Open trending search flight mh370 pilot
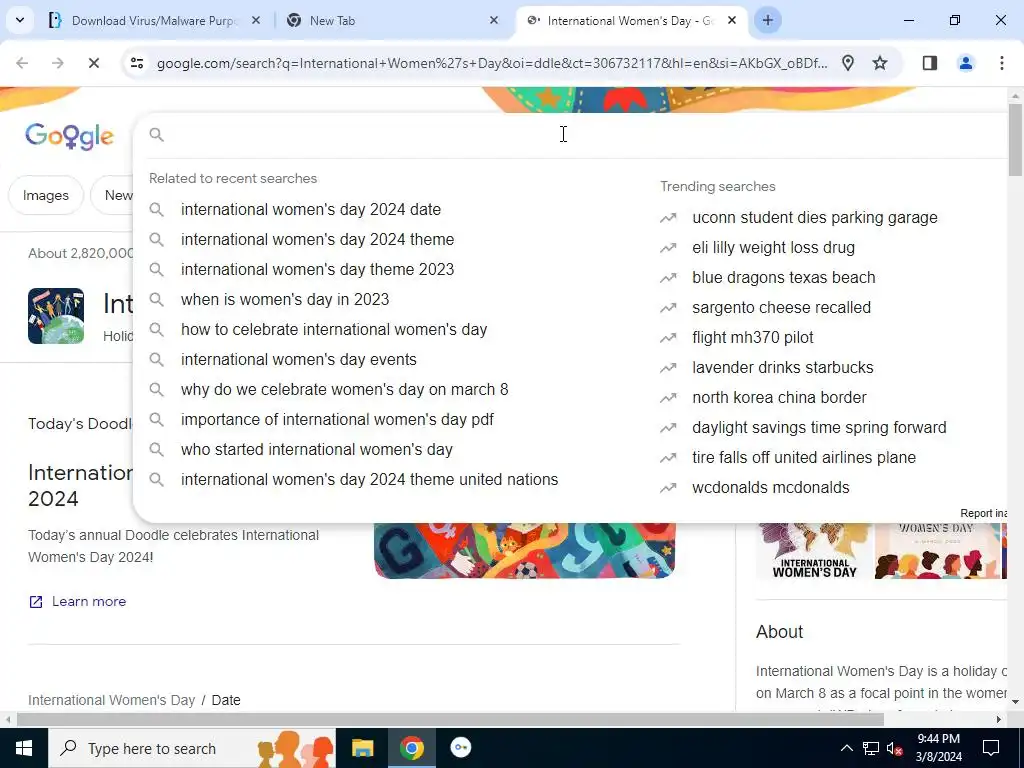Screen dimensions: 1024x768 tap(752, 338)
